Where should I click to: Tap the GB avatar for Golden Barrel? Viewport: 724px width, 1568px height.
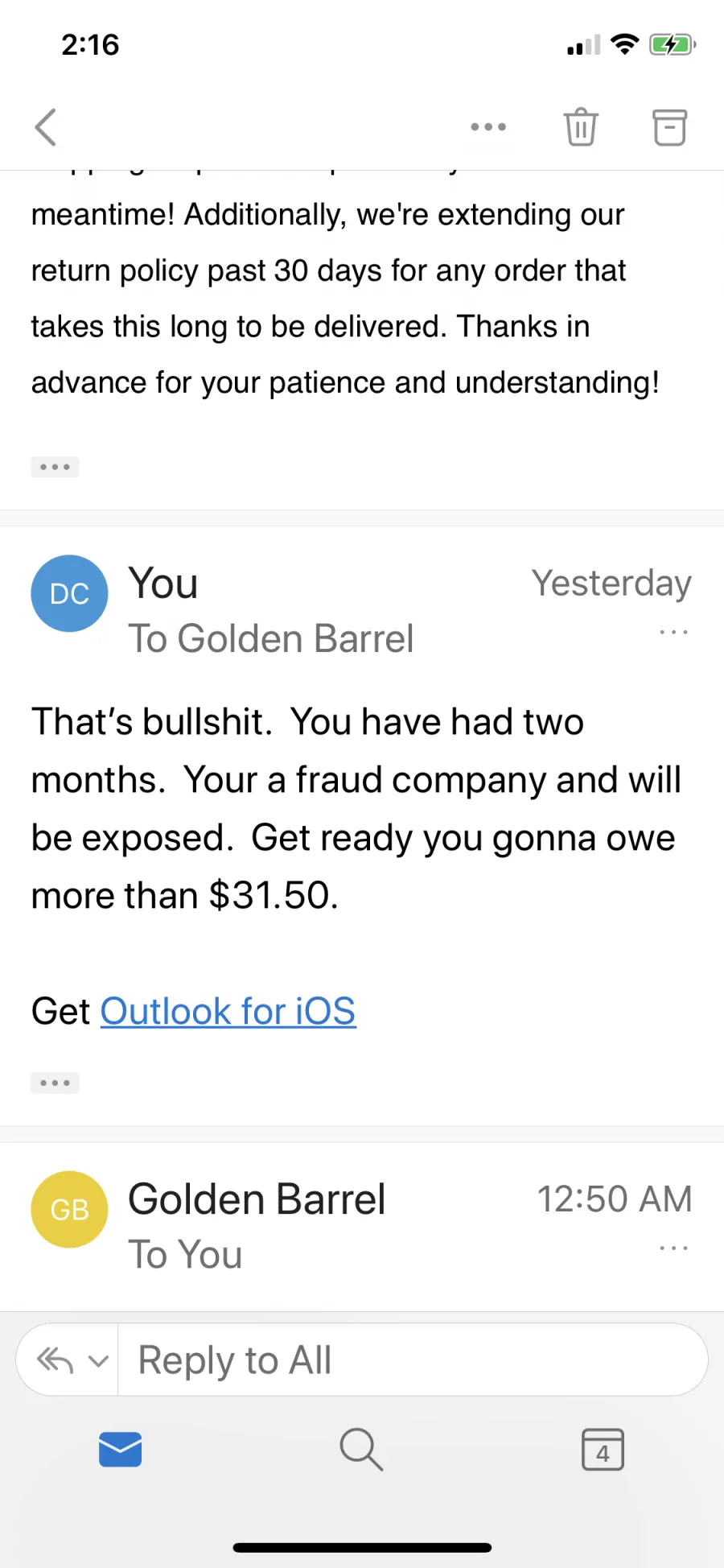(69, 1209)
